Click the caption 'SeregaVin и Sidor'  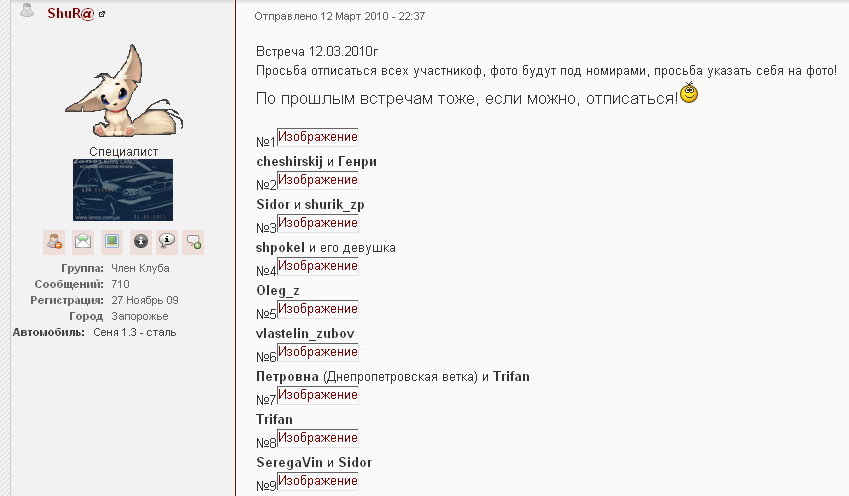[x=314, y=462]
